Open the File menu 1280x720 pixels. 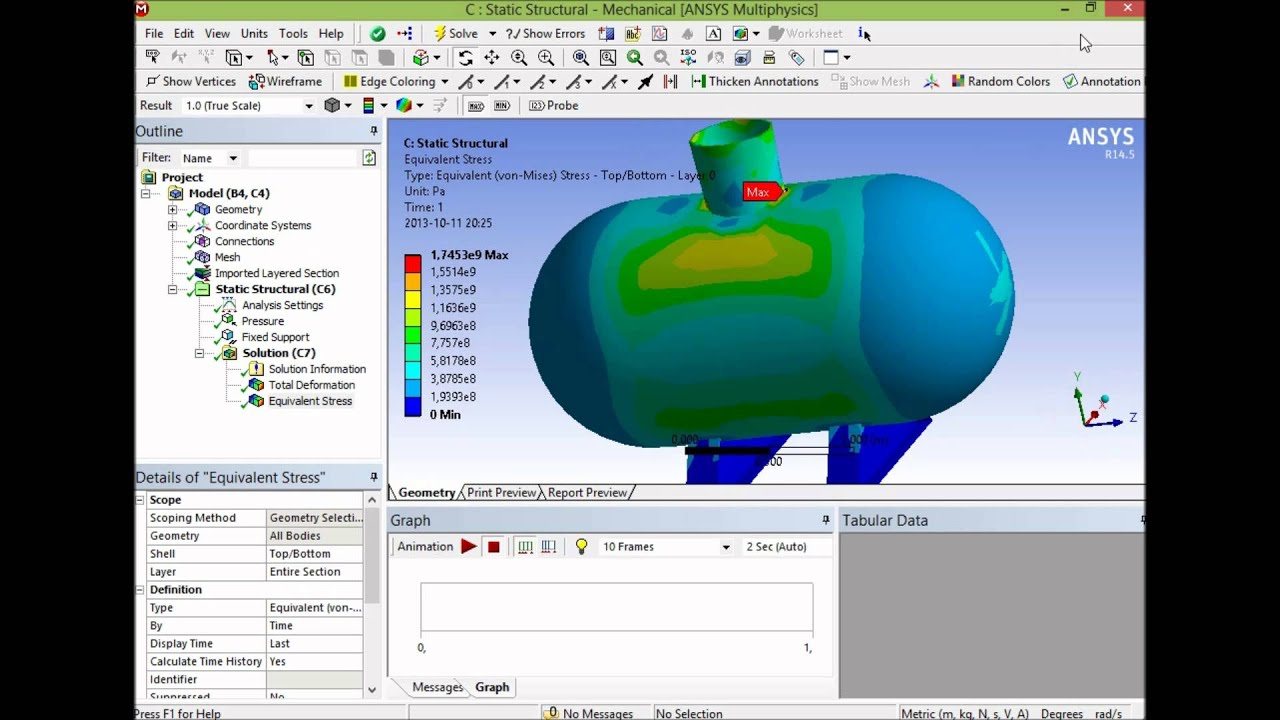[x=154, y=33]
